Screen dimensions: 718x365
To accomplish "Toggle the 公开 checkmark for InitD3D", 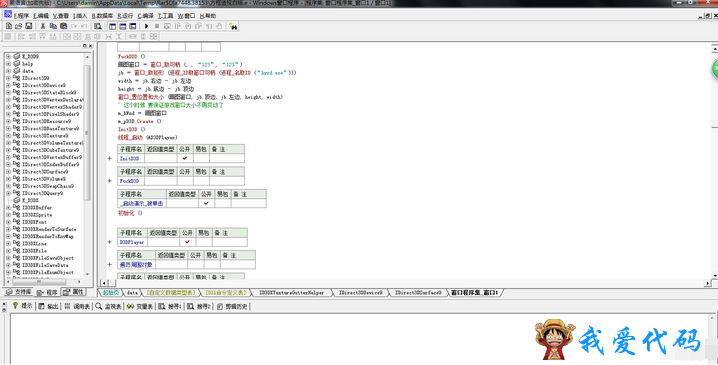I will [x=185, y=158].
